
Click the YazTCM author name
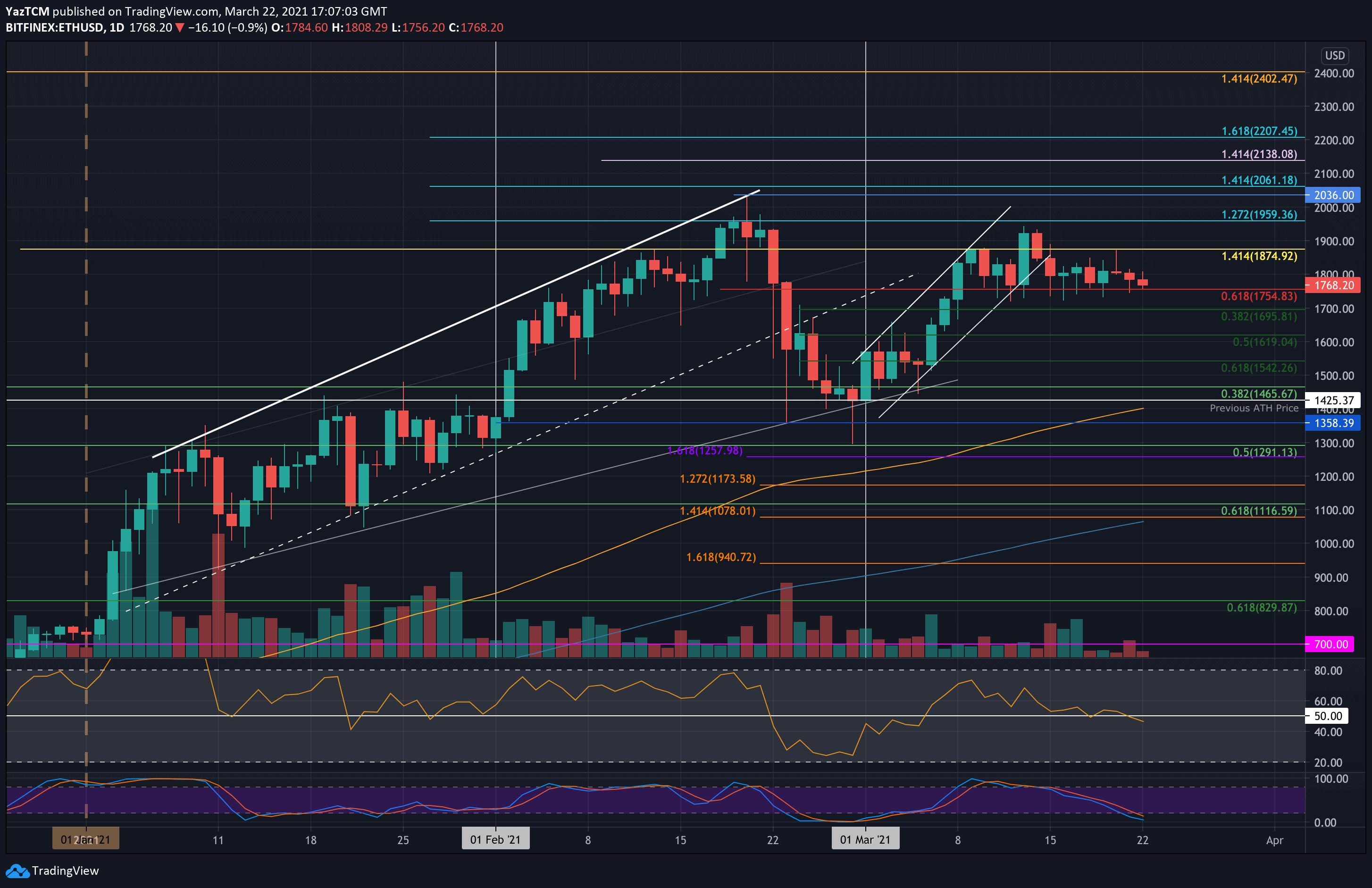click(x=28, y=11)
